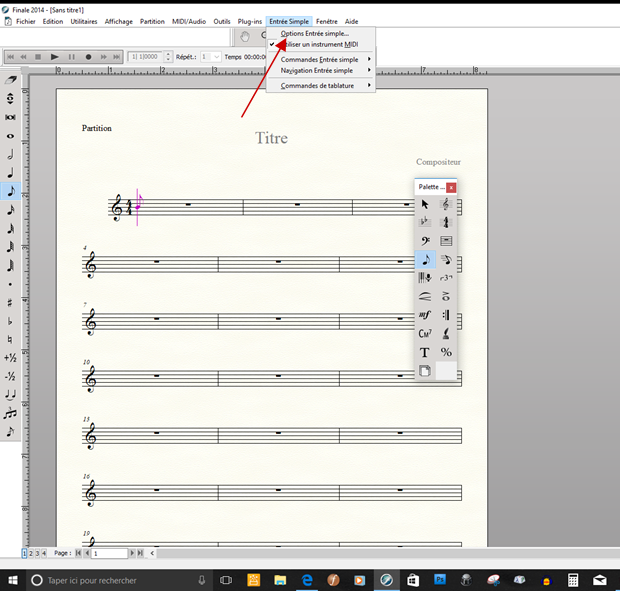This screenshot has height=591, width=620.
Task: Select the Tuplet tool
Action: pyautogui.click(x=446, y=278)
